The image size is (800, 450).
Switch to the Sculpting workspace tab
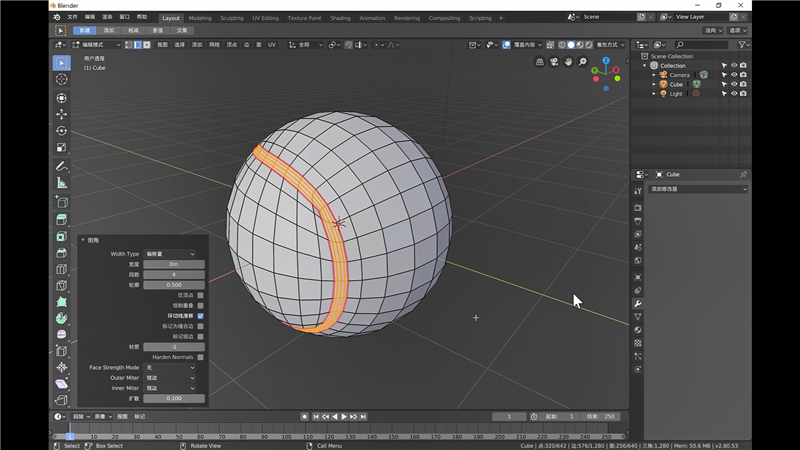pyautogui.click(x=232, y=18)
